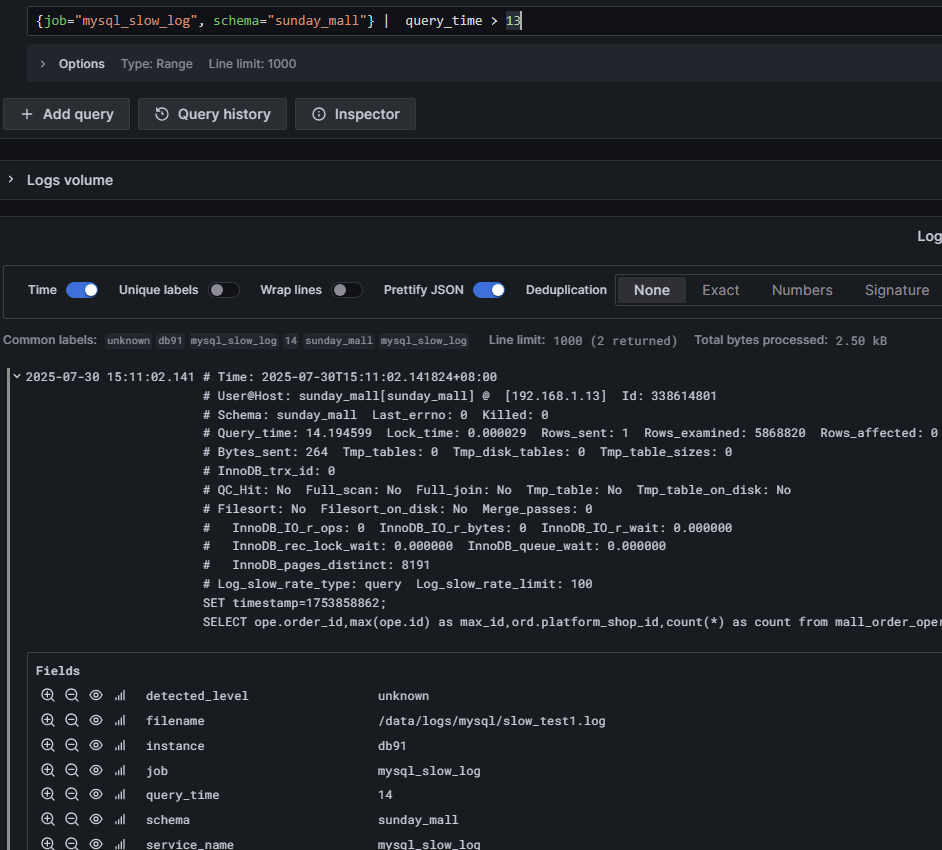Filter for value on job row
Viewport: 942px width, 850px height.
click(47, 770)
